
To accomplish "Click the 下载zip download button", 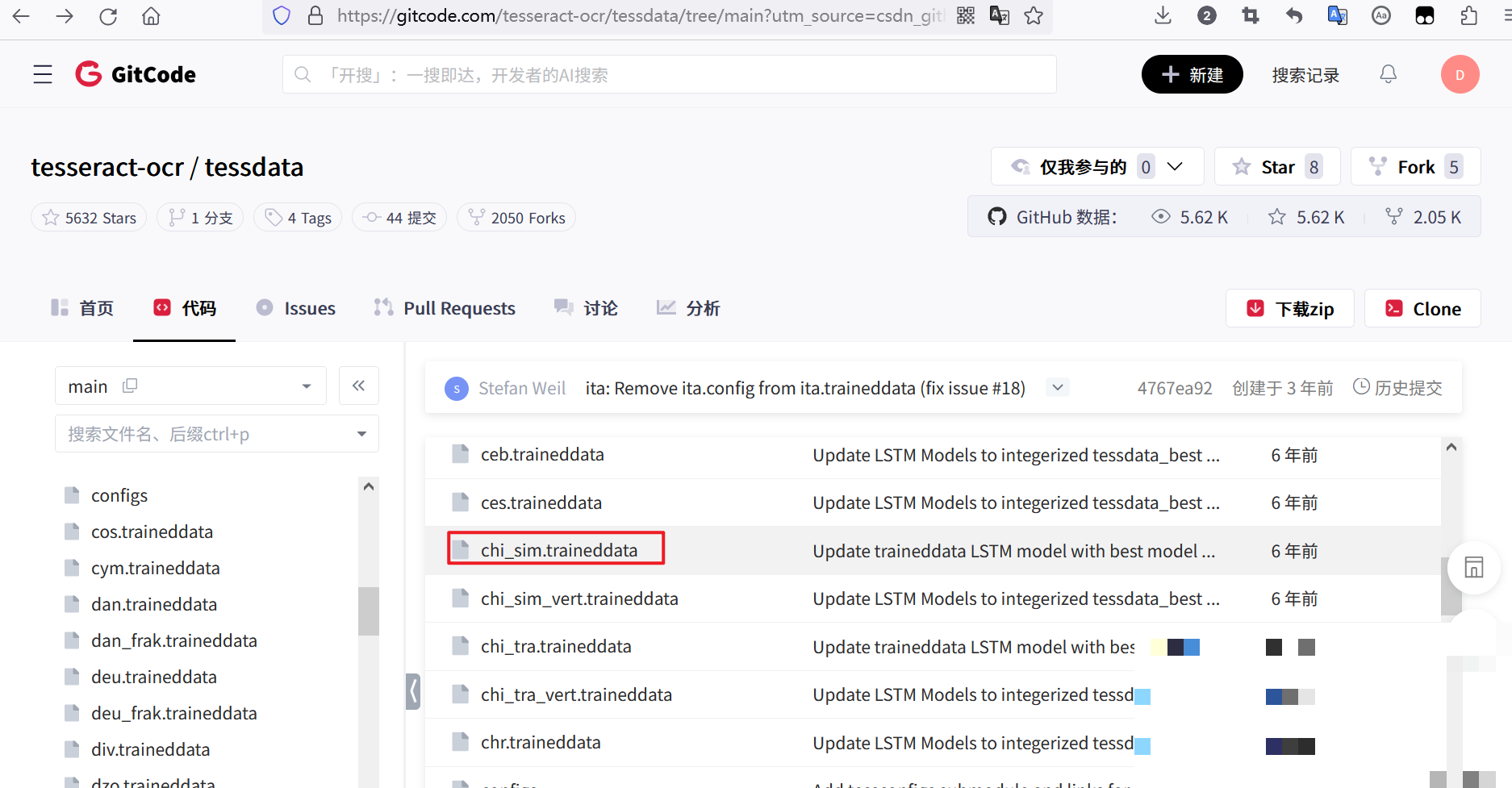I will [x=1289, y=309].
